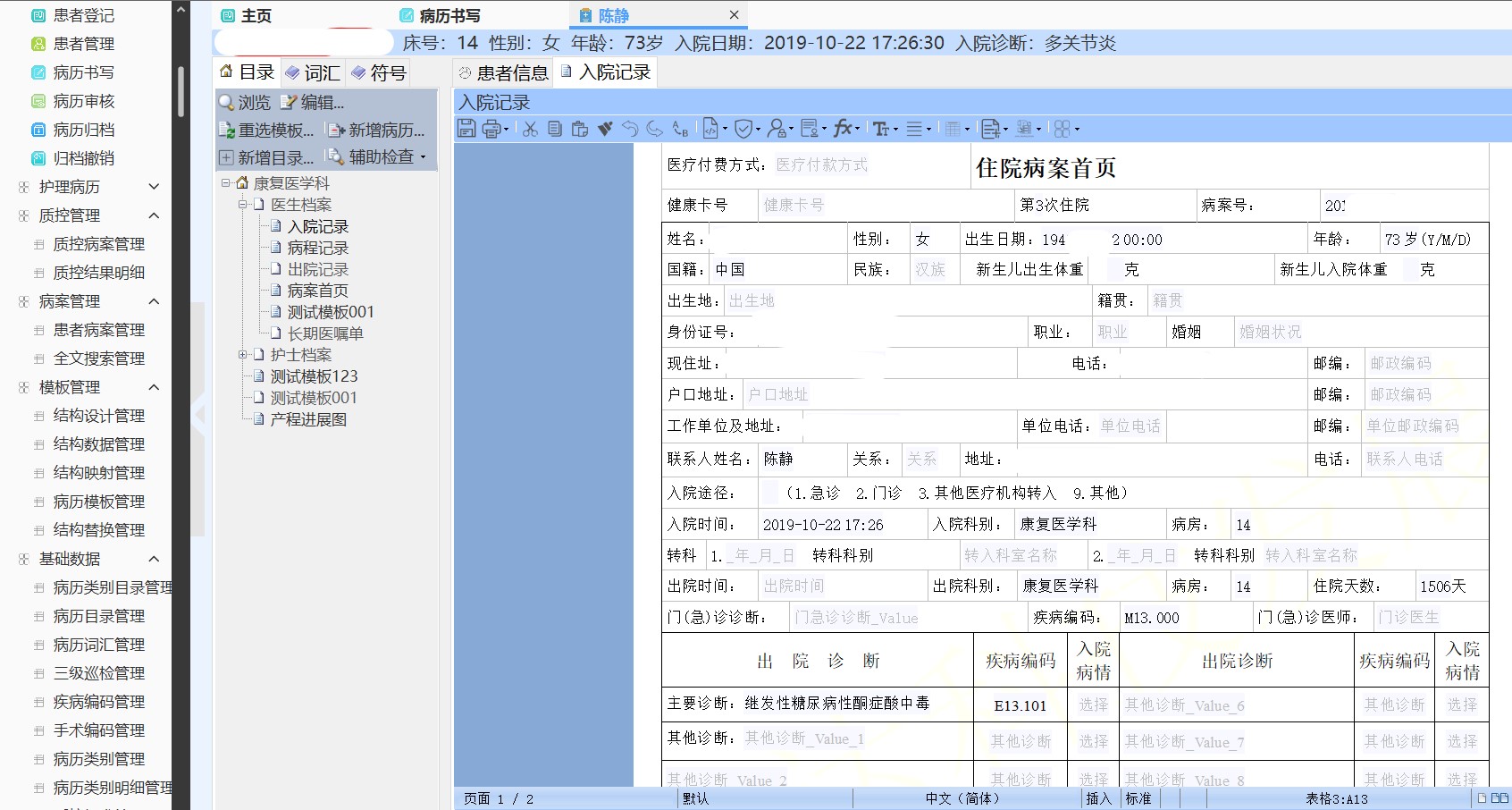Click the fx formula icon

(x=842, y=129)
